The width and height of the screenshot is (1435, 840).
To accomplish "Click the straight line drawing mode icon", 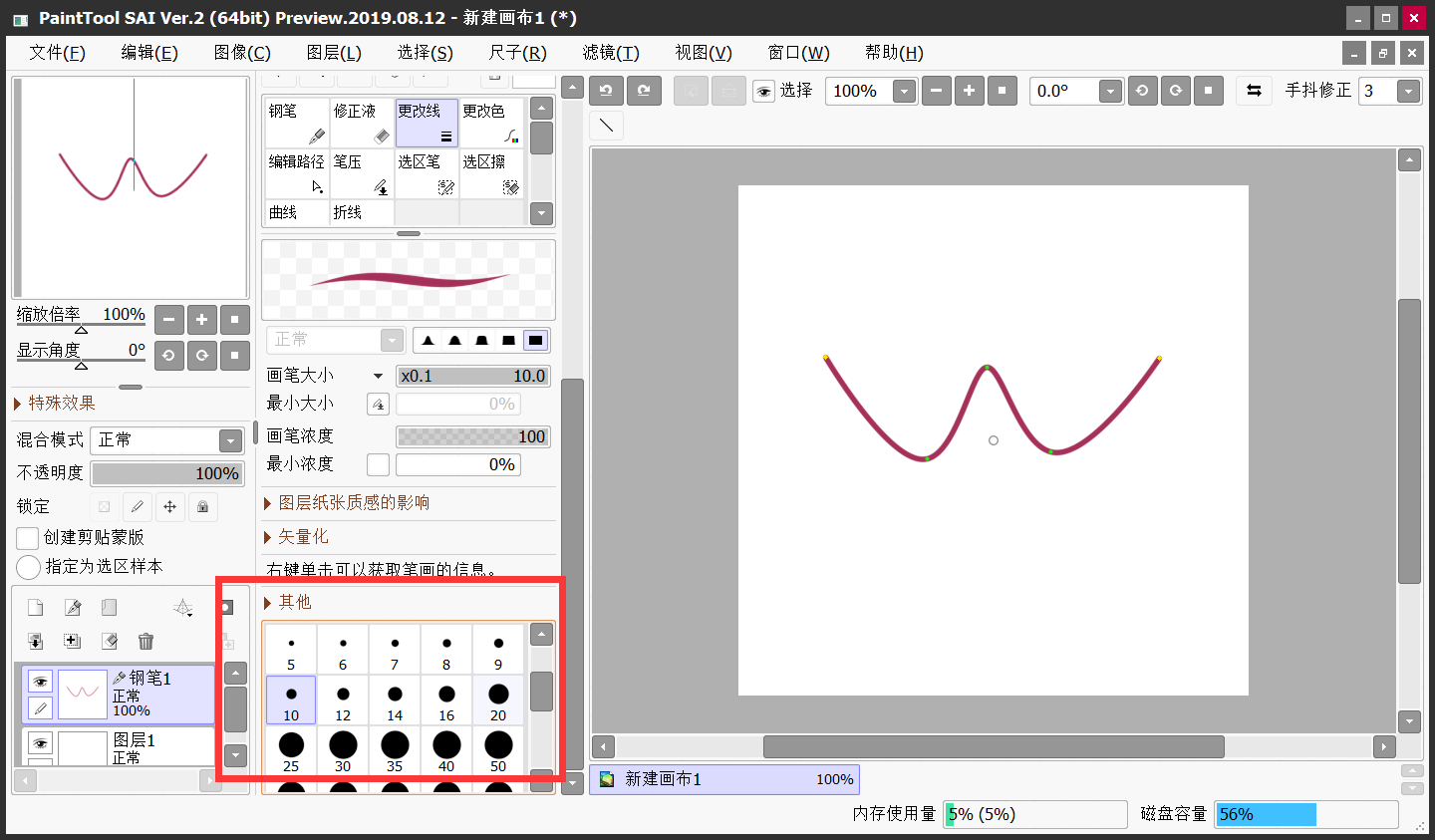I will (606, 126).
